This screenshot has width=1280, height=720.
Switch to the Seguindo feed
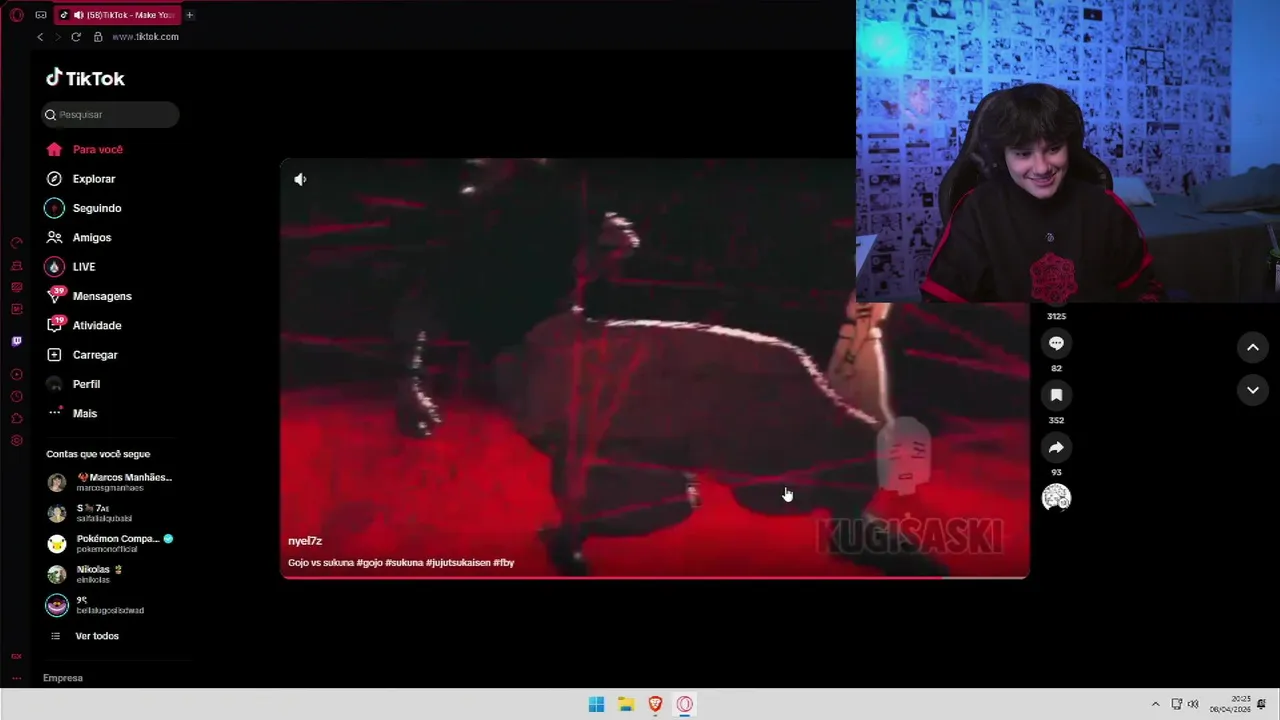(x=84, y=208)
